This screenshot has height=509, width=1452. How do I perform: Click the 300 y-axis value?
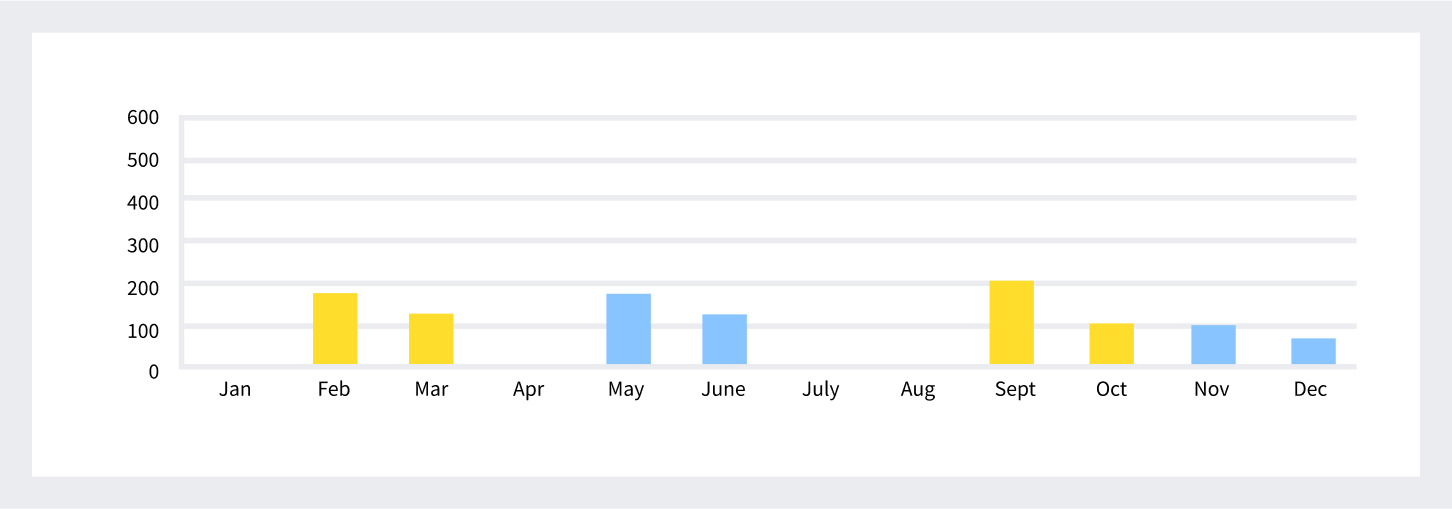(x=143, y=244)
